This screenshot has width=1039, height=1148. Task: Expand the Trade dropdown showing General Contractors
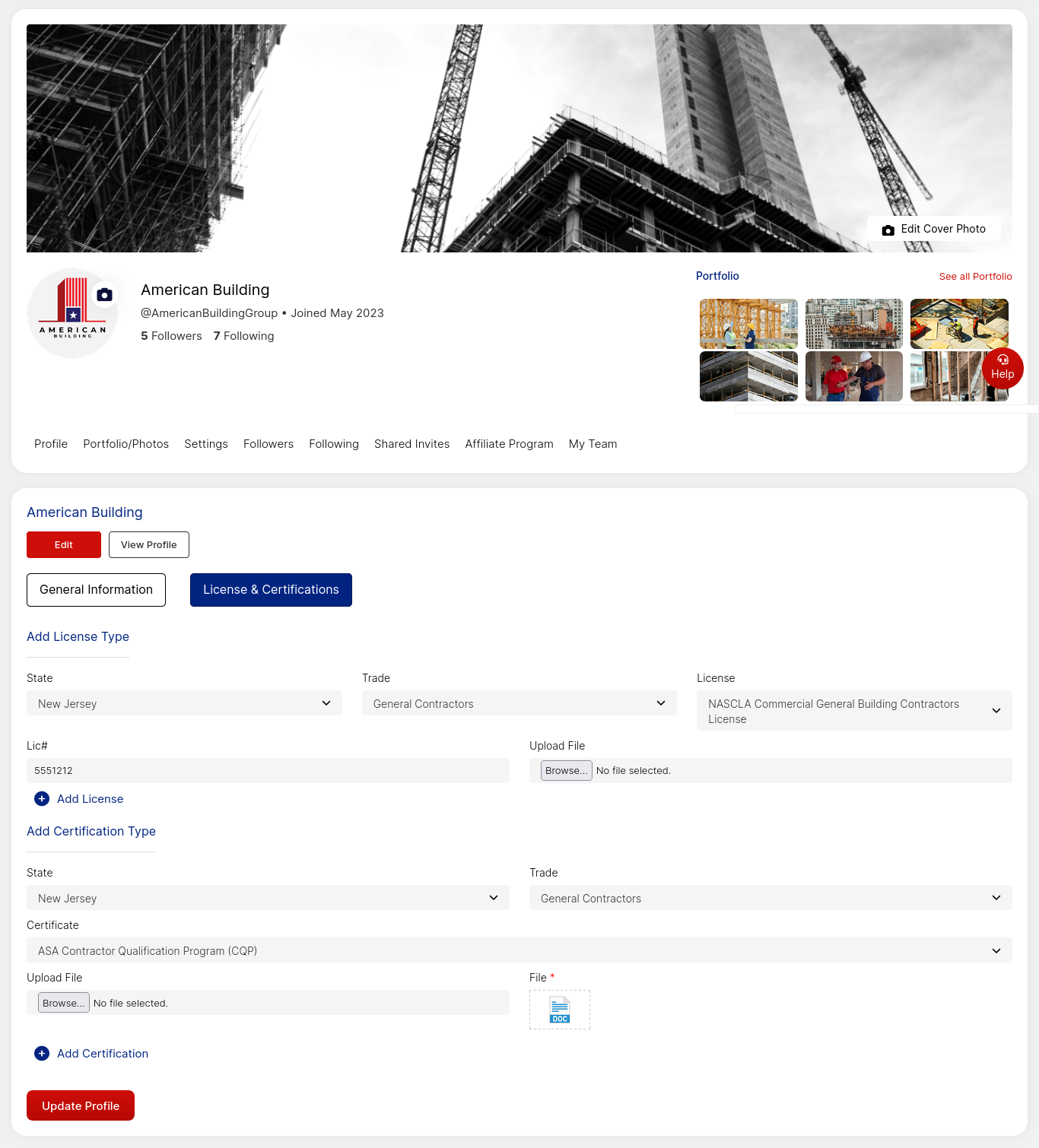(518, 703)
